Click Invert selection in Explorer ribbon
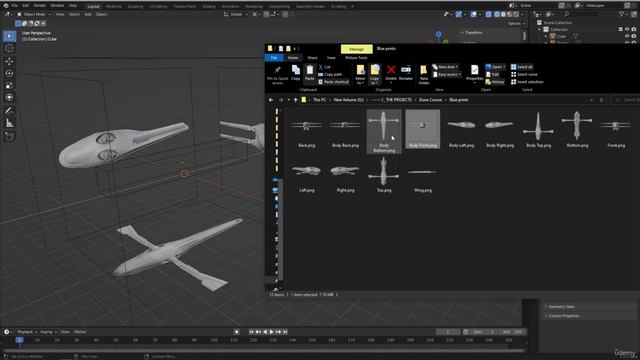This screenshot has height=360, width=640. (527, 82)
